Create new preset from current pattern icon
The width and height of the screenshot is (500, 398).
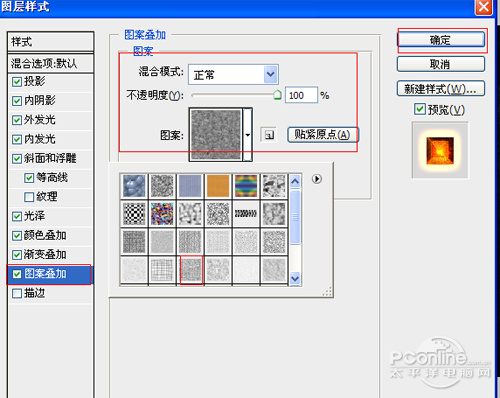click(x=269, y=135)
